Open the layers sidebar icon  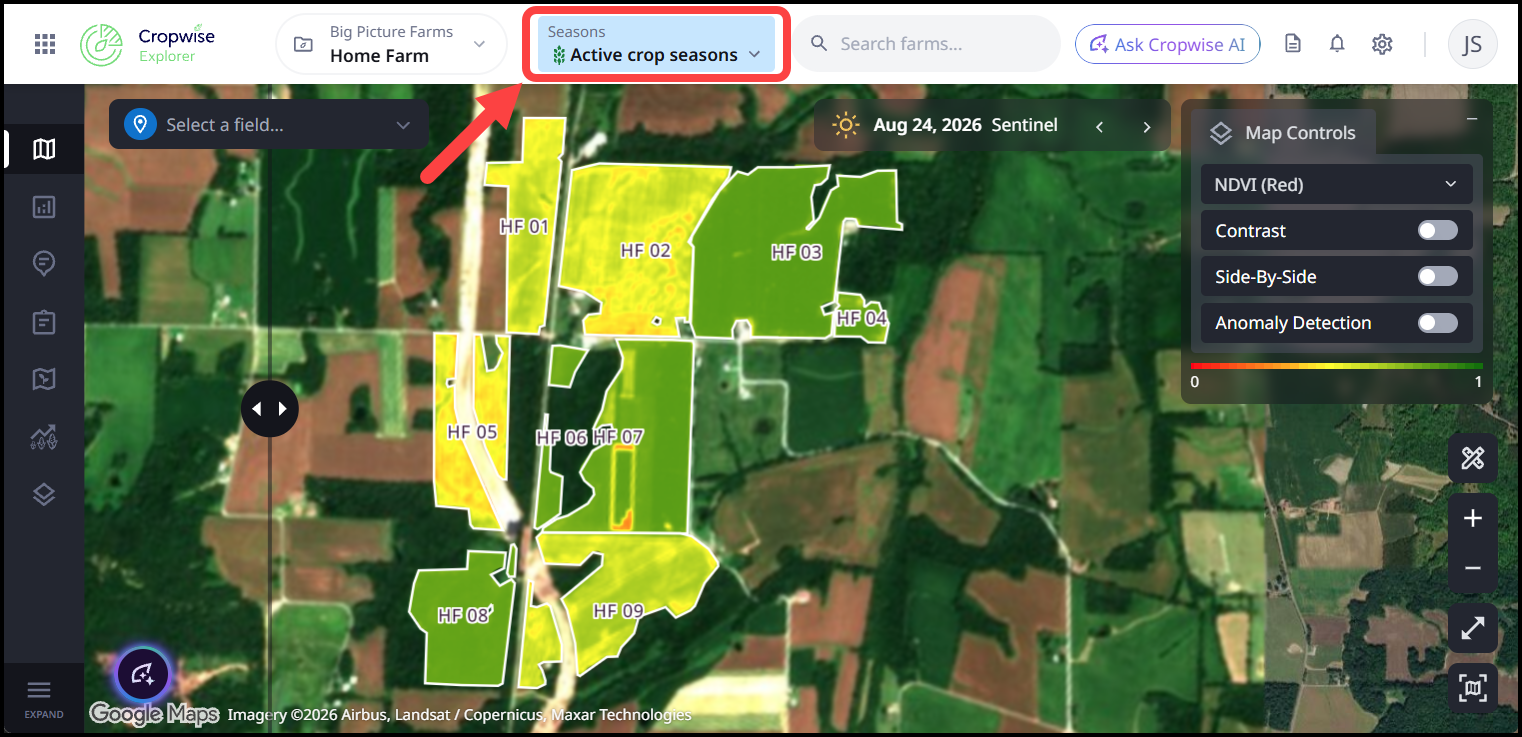pyautogui.click(x=44, y=494)
